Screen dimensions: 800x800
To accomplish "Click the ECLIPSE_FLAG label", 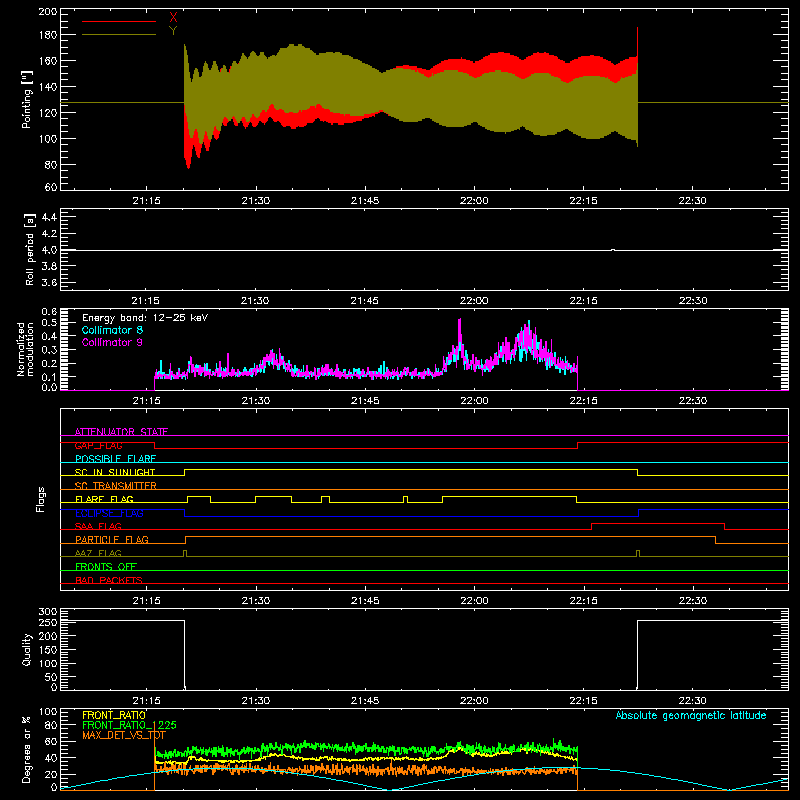I will tap(109, 513).
